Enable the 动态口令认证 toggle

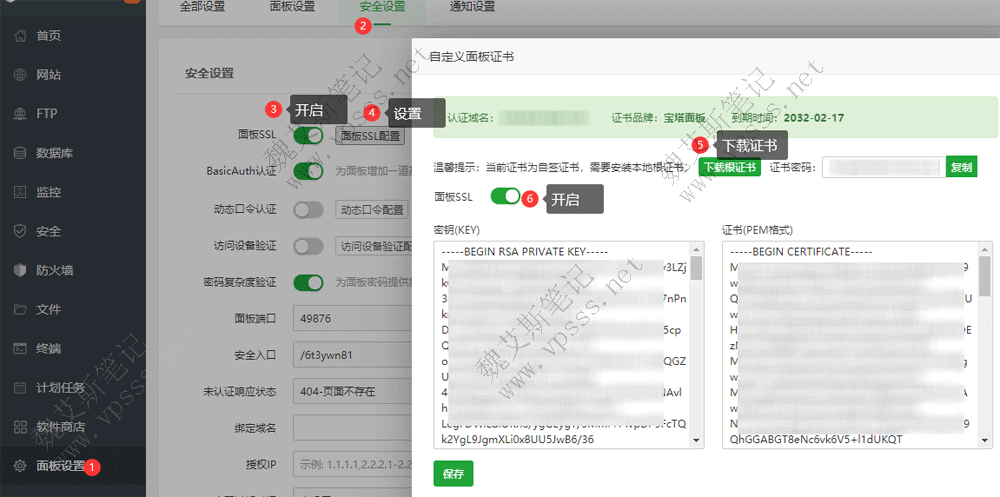tap(308, 209)
